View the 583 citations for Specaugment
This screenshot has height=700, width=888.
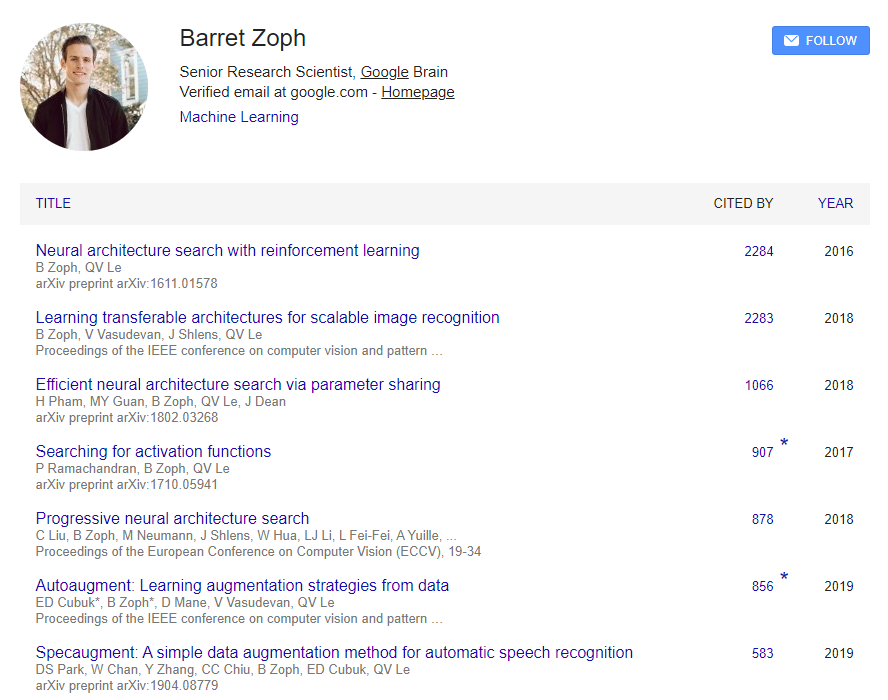762,653
